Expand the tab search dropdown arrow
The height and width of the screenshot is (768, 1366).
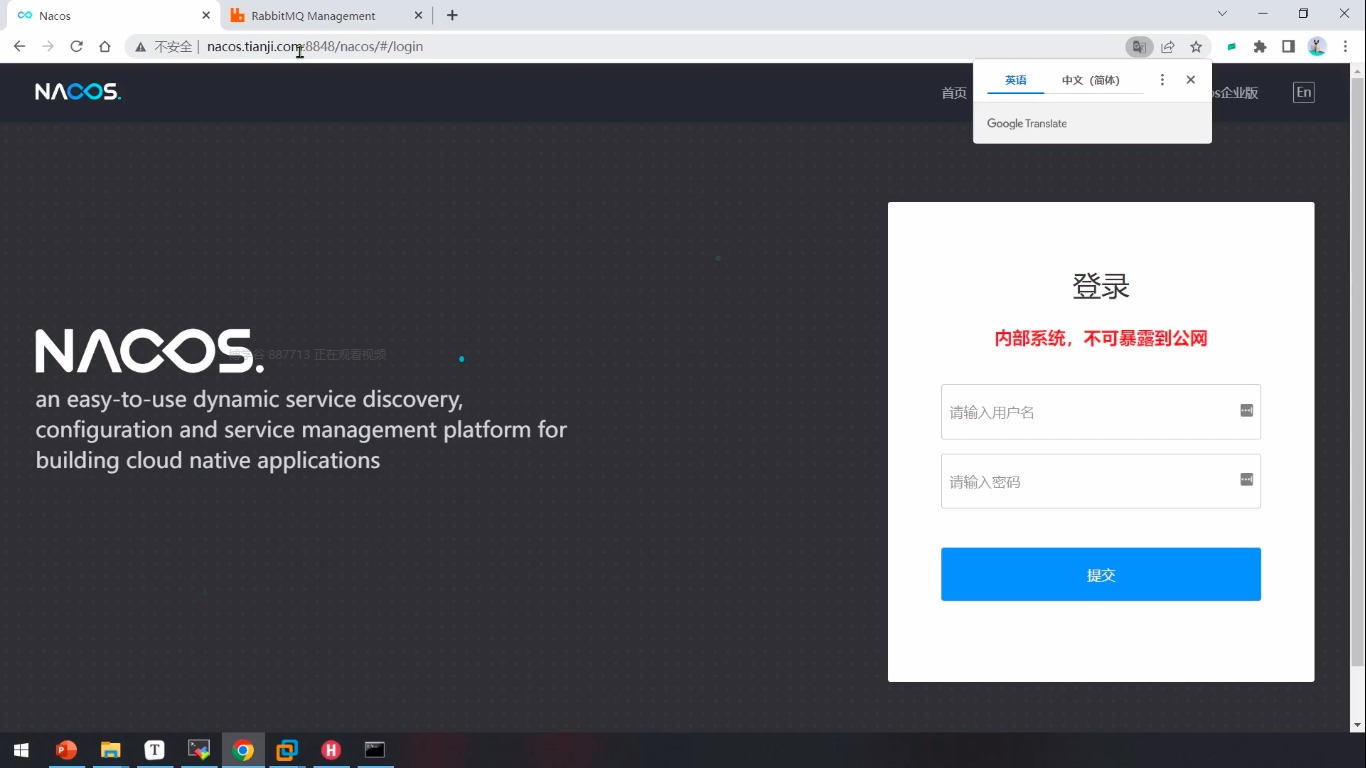(x=1222, y=14)
